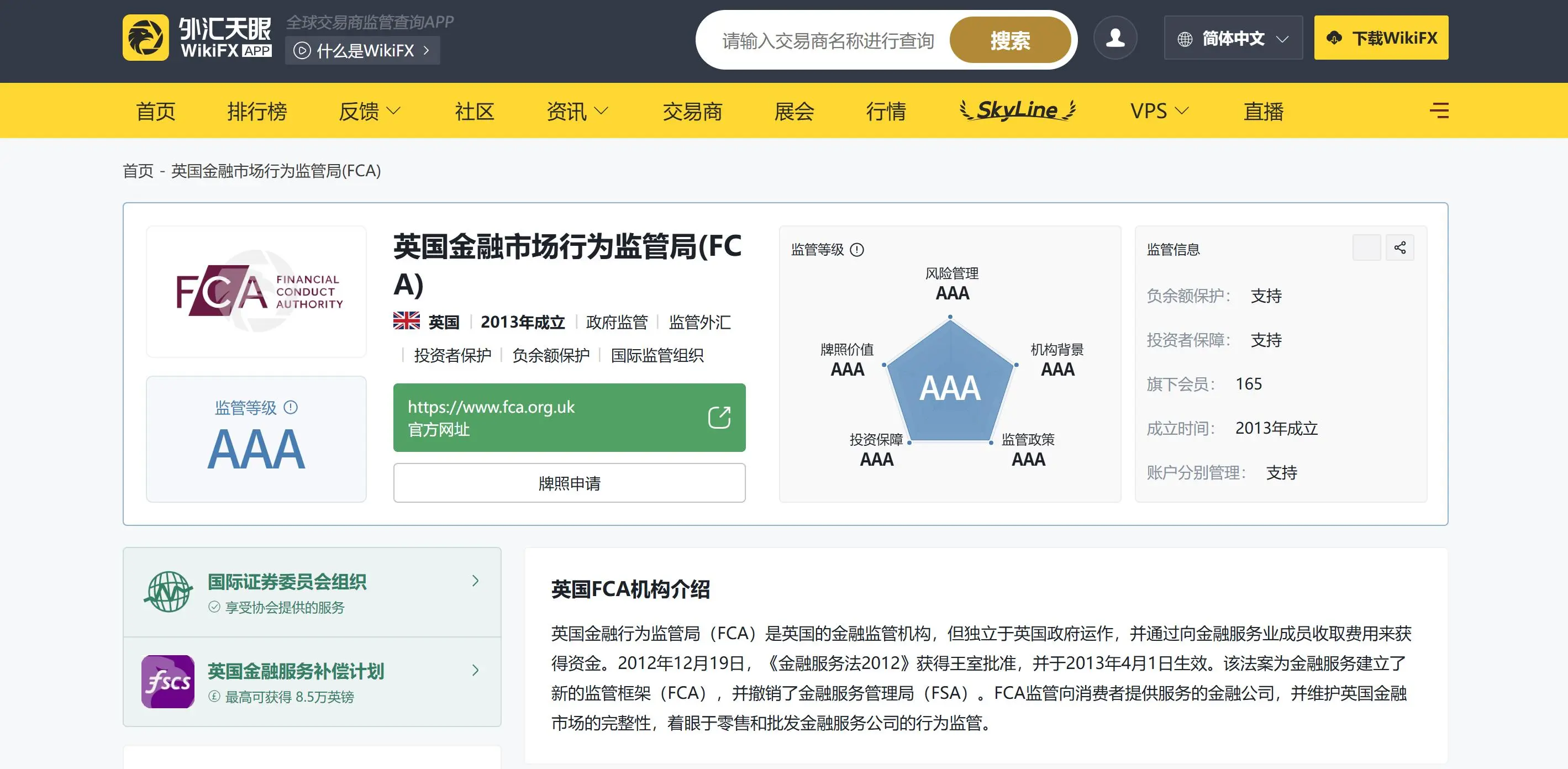
Task: Click the WikiFX eagle logo icon
Action: [x=145, y=38]
